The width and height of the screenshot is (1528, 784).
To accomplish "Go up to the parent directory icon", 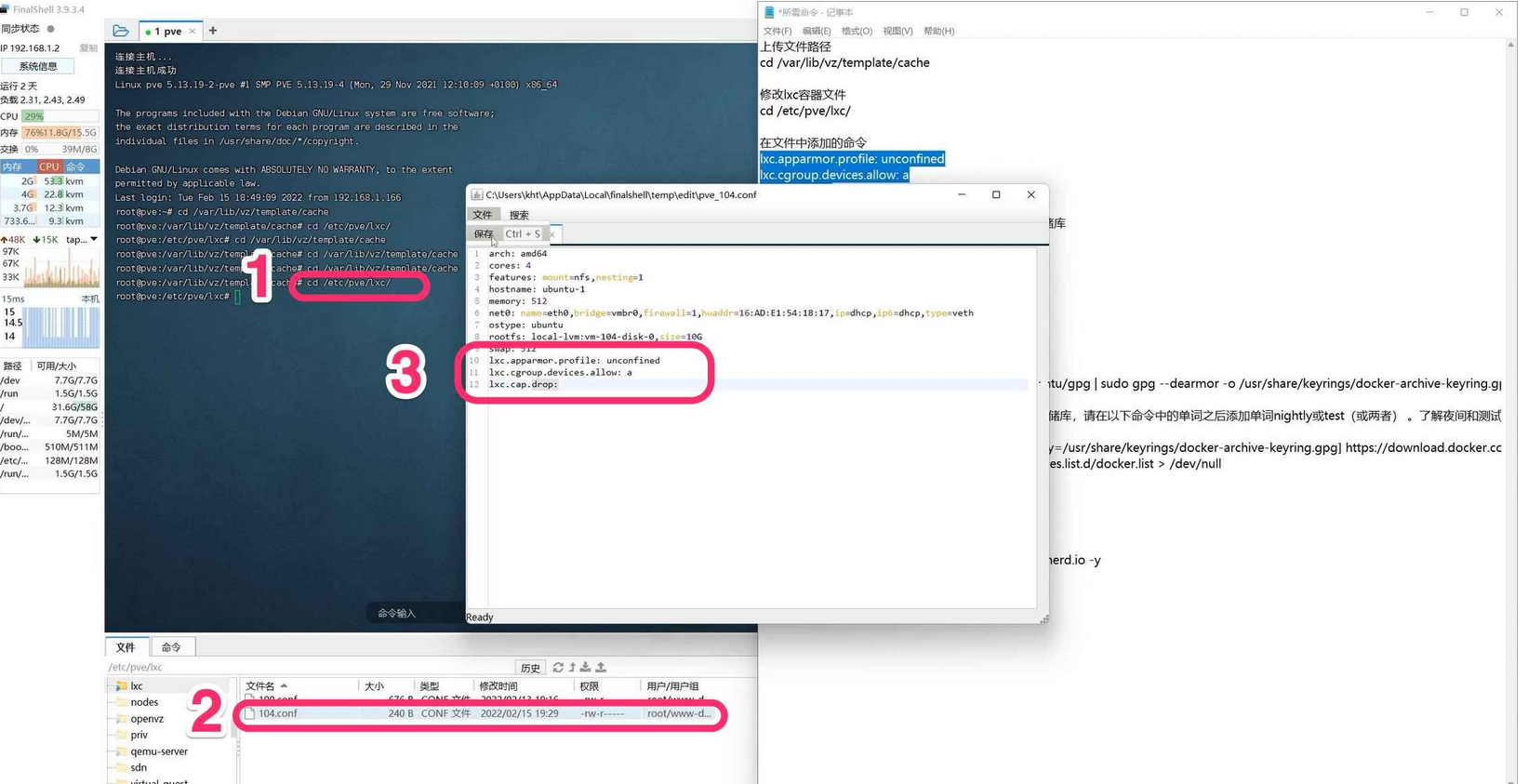I will click(x=572, y=668).
